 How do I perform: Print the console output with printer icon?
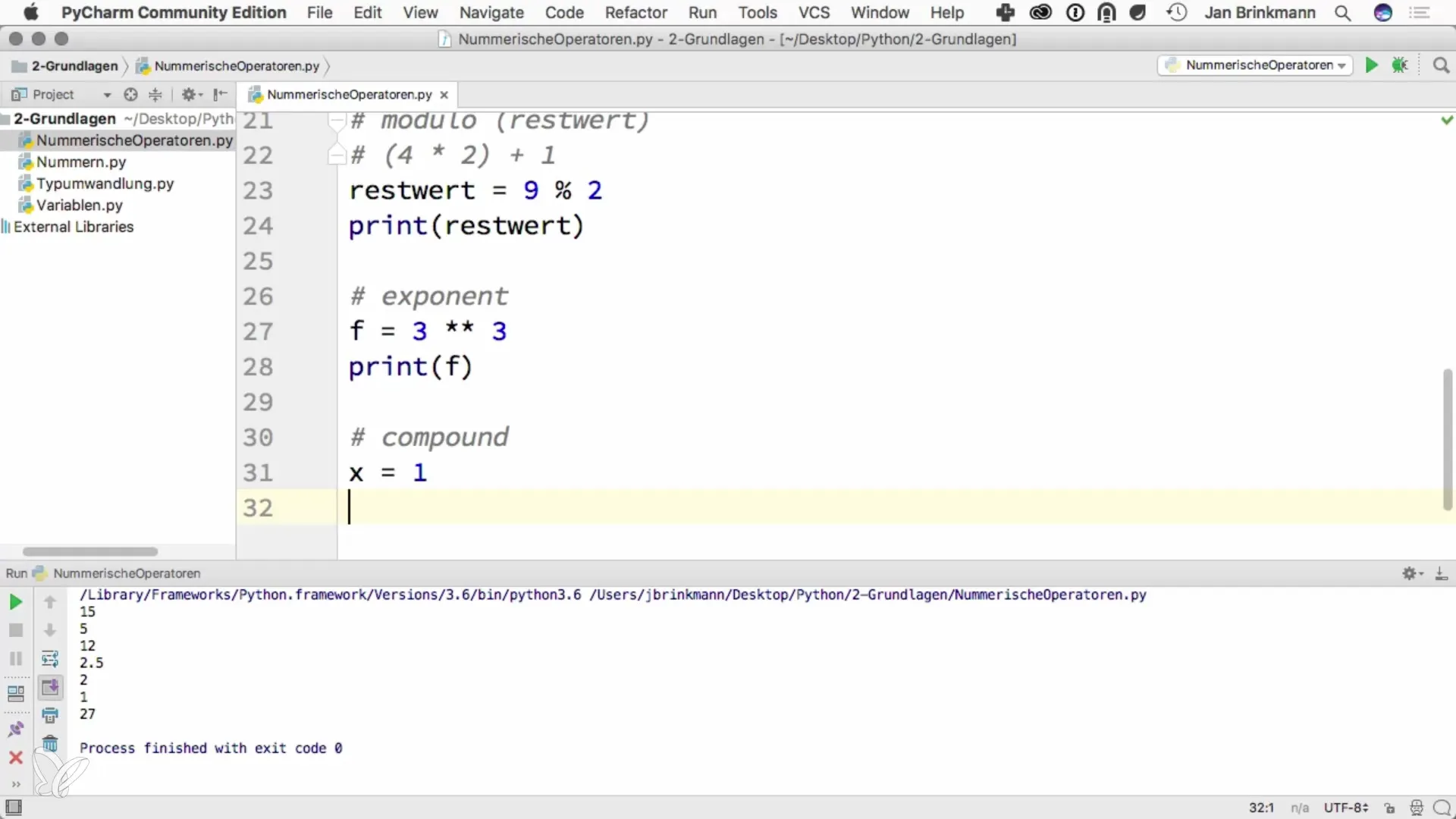50,715
